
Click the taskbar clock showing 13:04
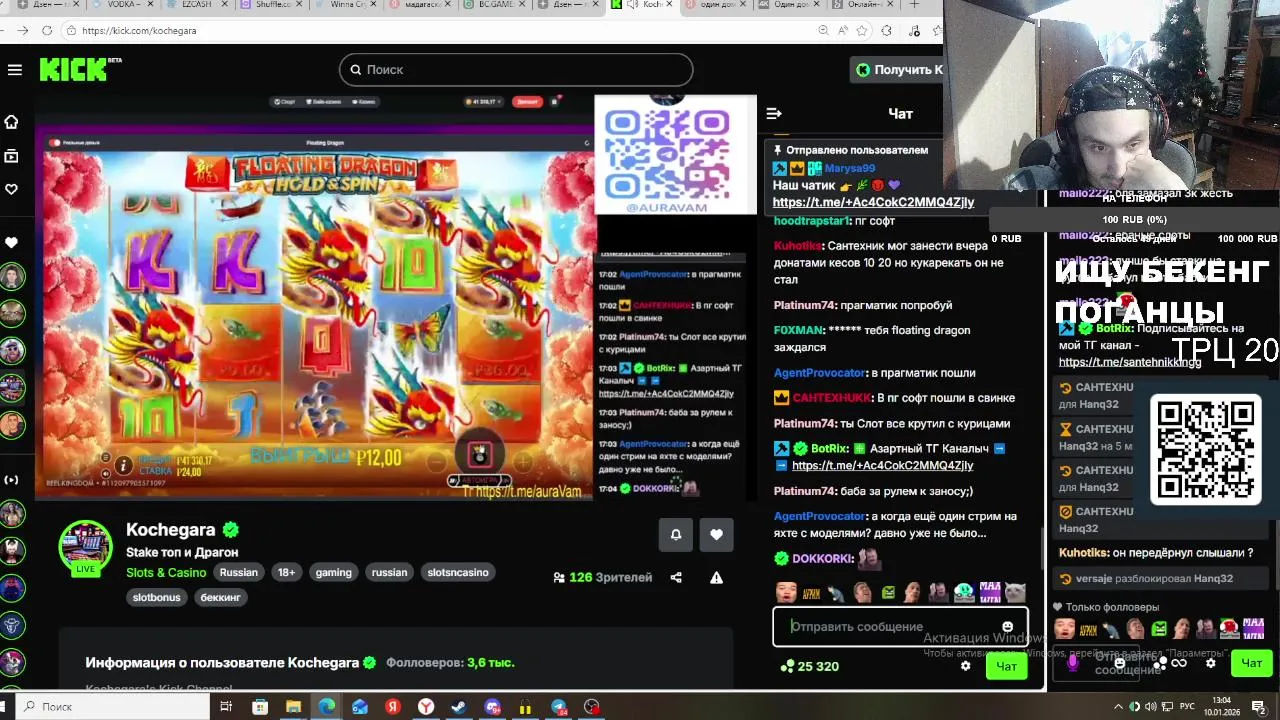click(1222, 706)
